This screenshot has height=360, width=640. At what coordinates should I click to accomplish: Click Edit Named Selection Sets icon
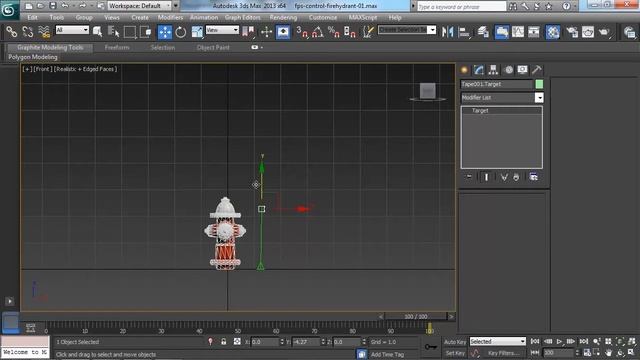pos(368,31)
